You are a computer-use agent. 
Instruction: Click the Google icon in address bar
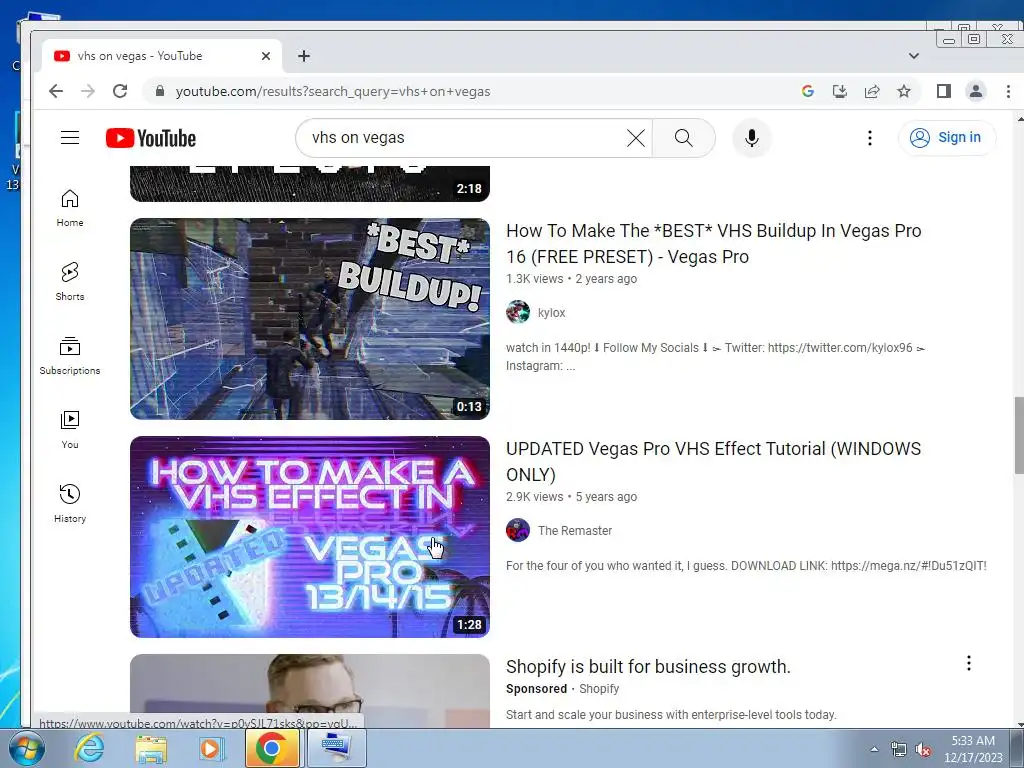(808, 91)
